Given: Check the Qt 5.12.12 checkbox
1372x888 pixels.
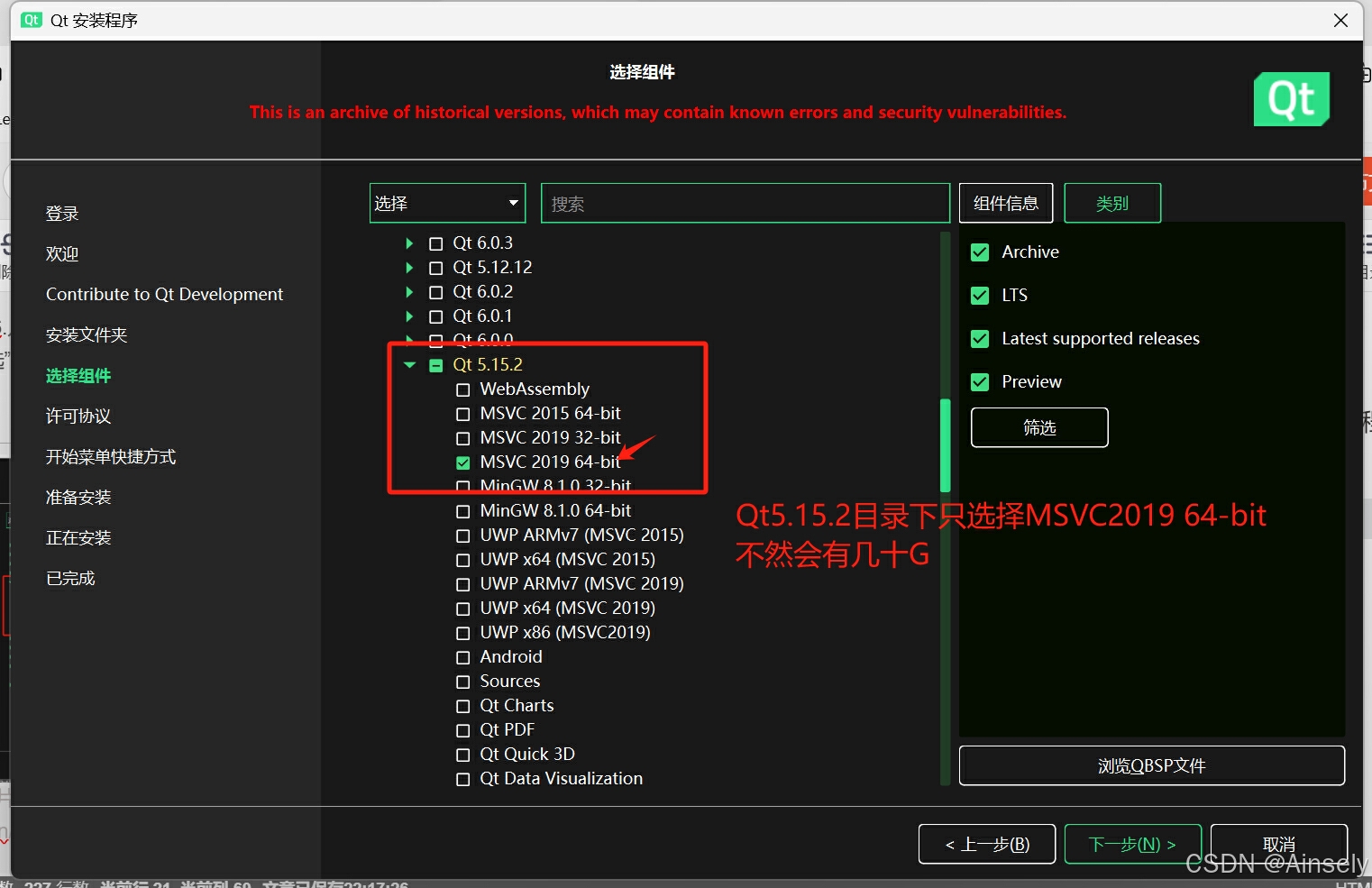Looking at the screenshot, I should pos(436,268).
